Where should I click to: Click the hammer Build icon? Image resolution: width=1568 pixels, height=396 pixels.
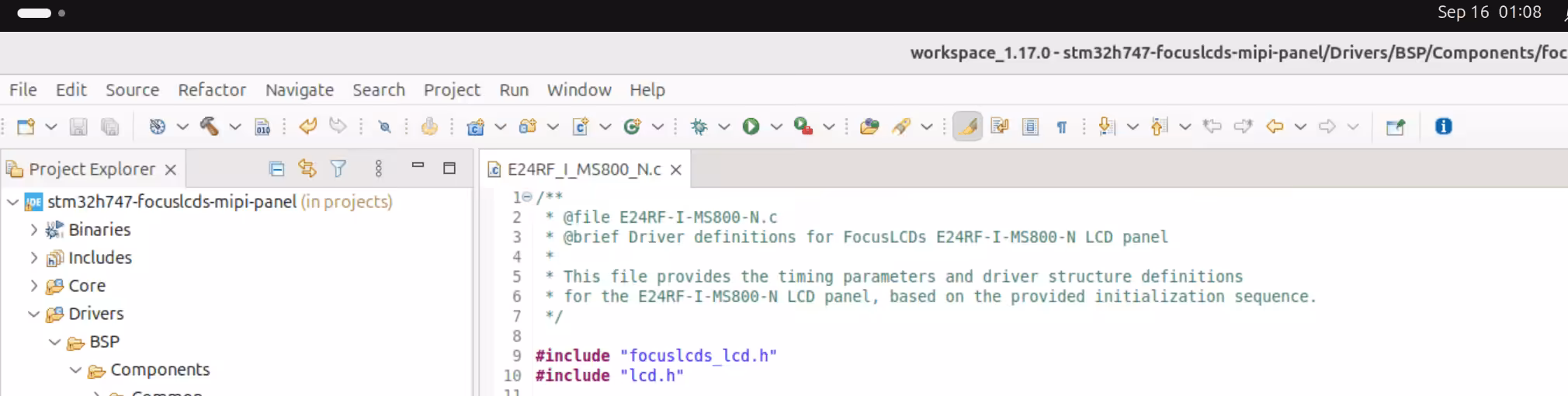pos(209,127)
